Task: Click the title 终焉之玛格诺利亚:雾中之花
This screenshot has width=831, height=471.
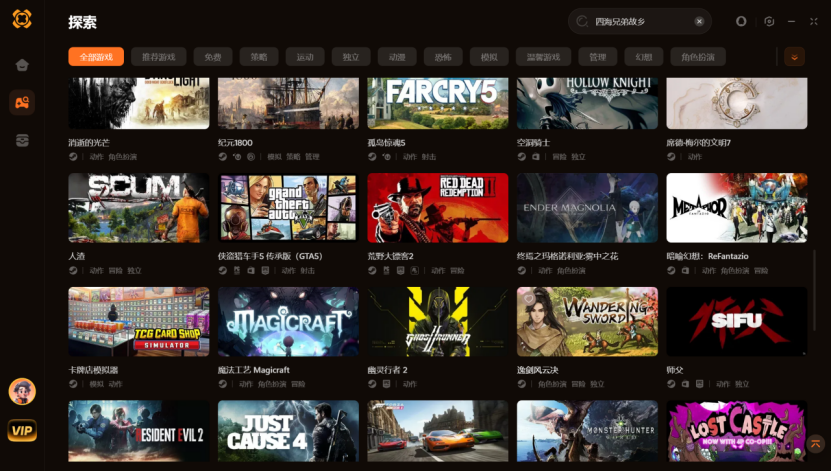Action: point(568,256)
